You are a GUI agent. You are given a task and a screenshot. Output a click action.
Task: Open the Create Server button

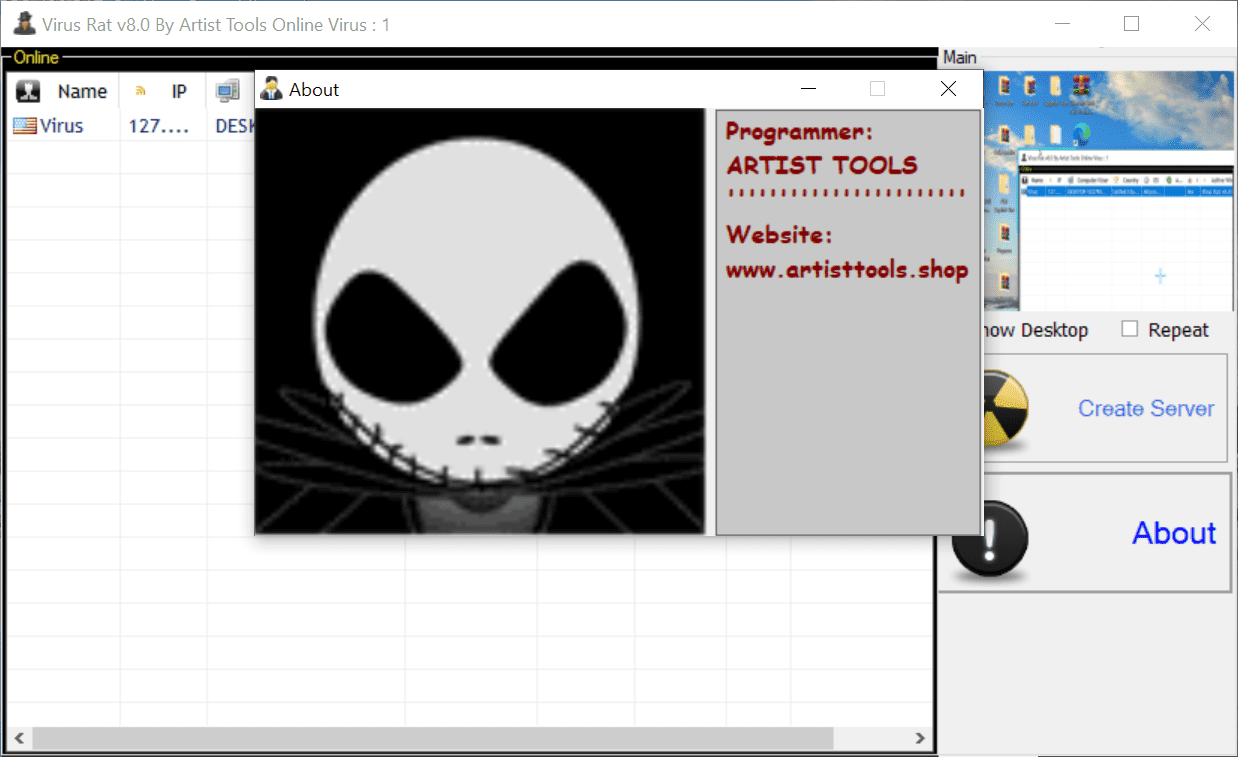pos(1103,408)
